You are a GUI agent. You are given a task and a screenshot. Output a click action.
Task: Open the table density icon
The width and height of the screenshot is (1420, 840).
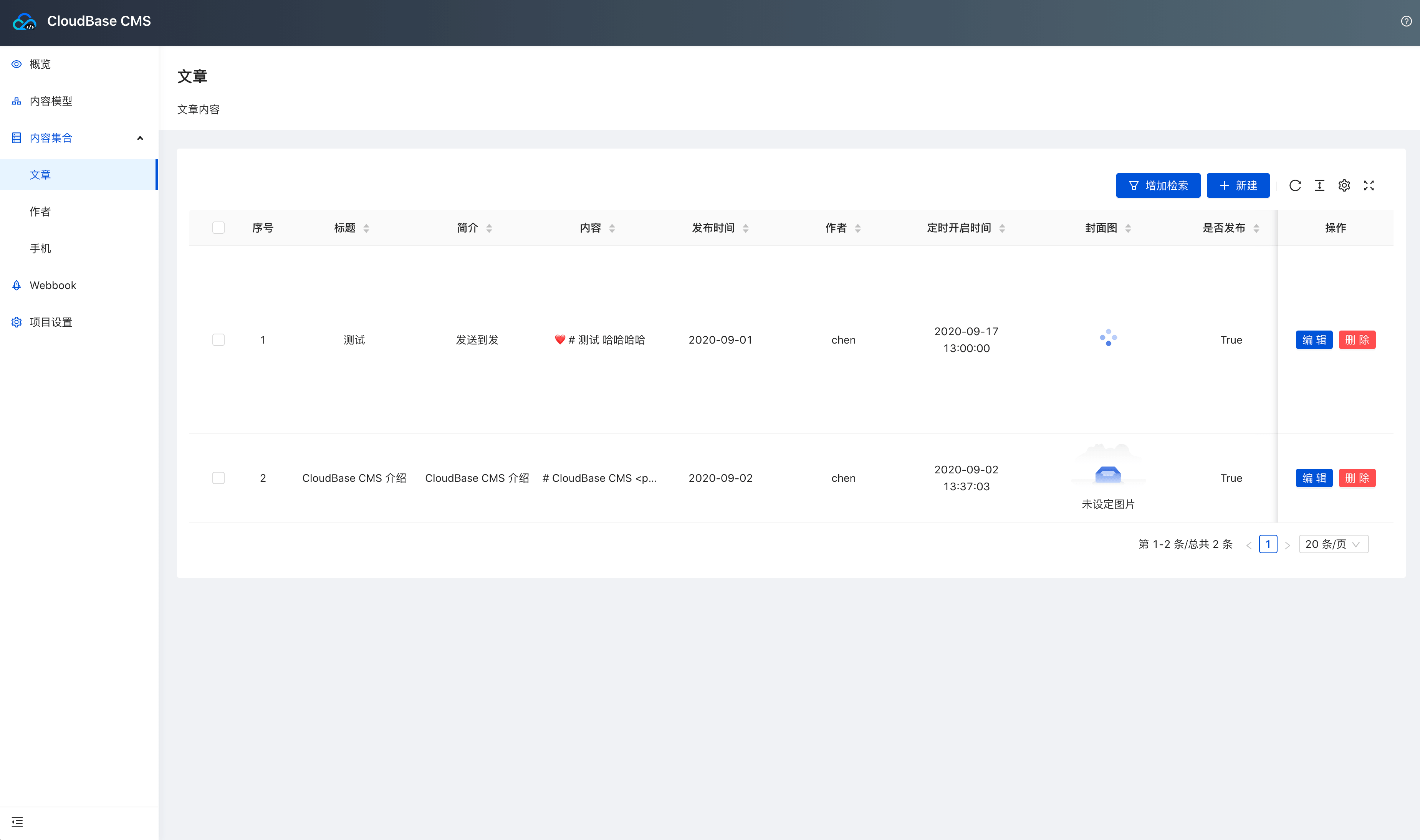1320,186
